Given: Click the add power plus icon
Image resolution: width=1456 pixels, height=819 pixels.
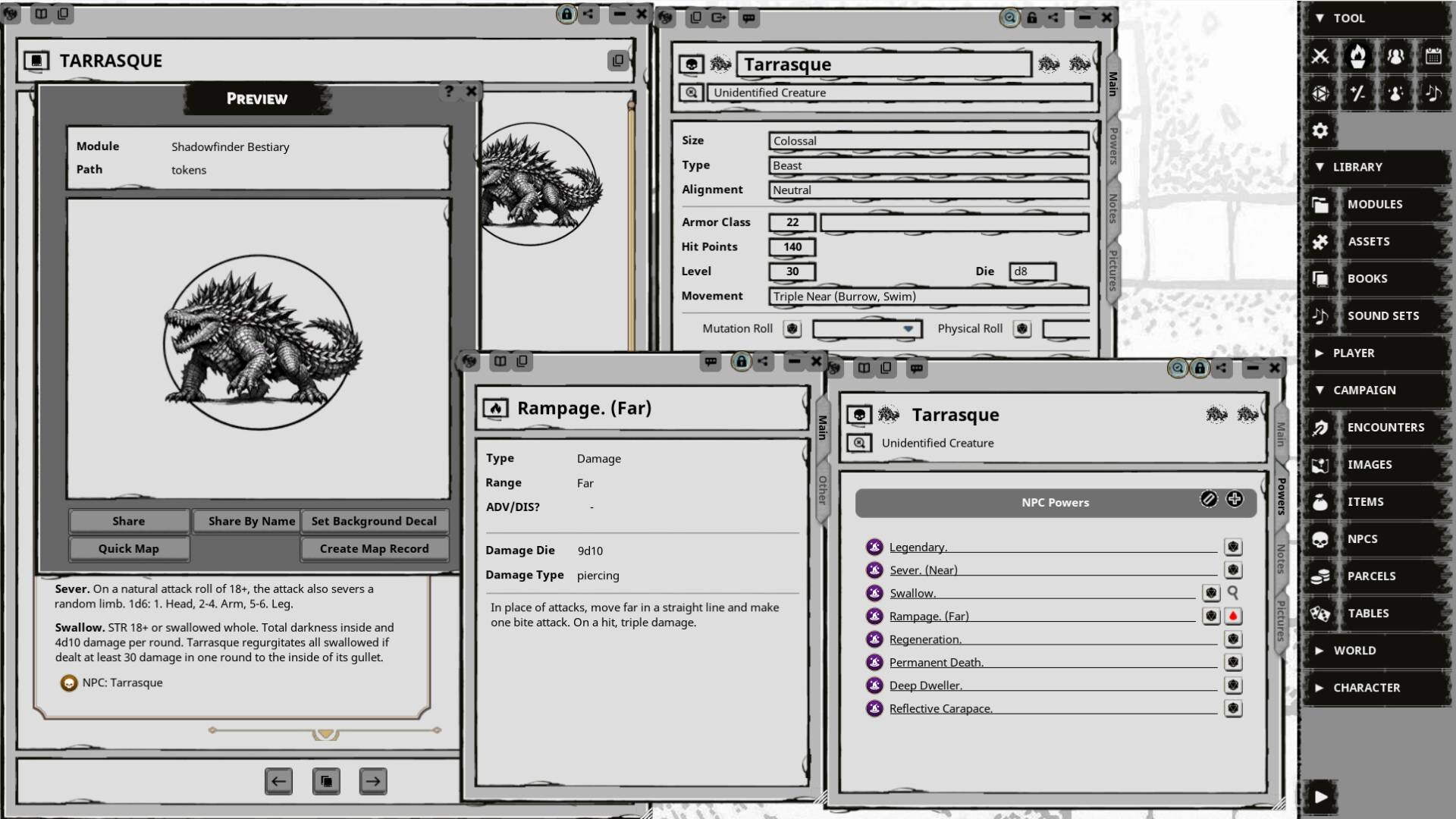Looking at the screenshot, I should 1235,499.
